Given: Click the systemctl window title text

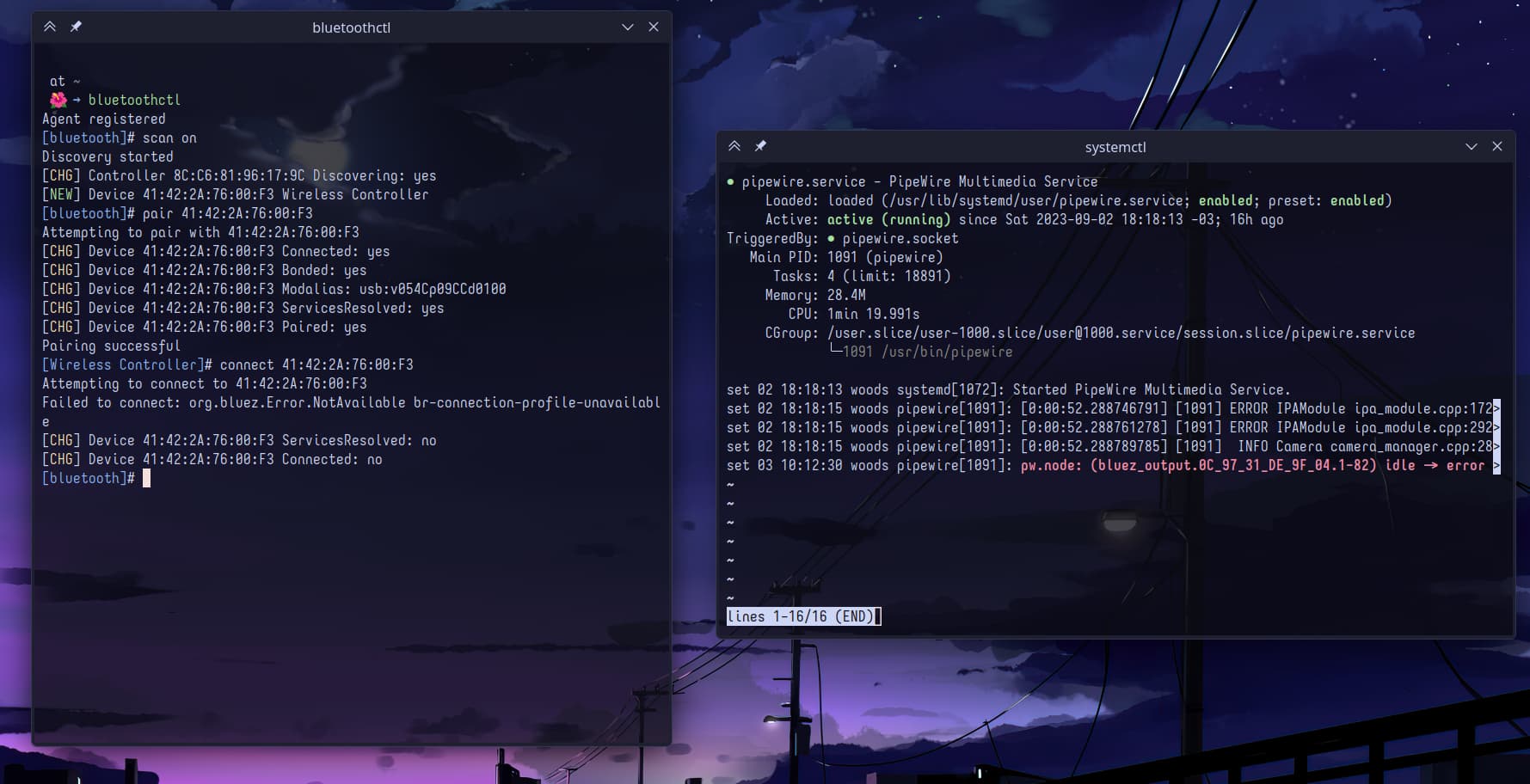Looking at the screenshot, I should pyautogui.click(x=1115, y=147).
